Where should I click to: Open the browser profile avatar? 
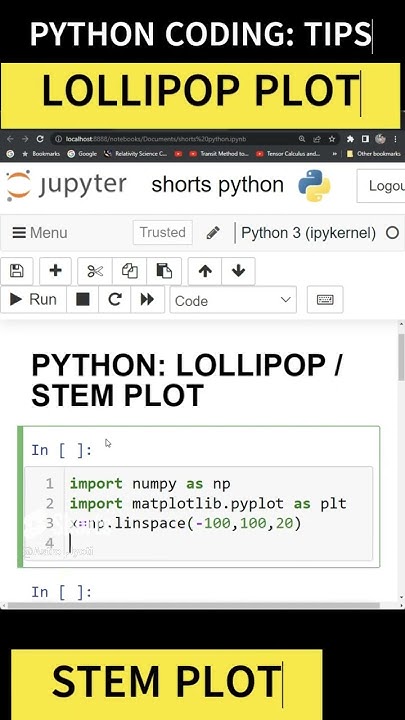tap(380, 139)
